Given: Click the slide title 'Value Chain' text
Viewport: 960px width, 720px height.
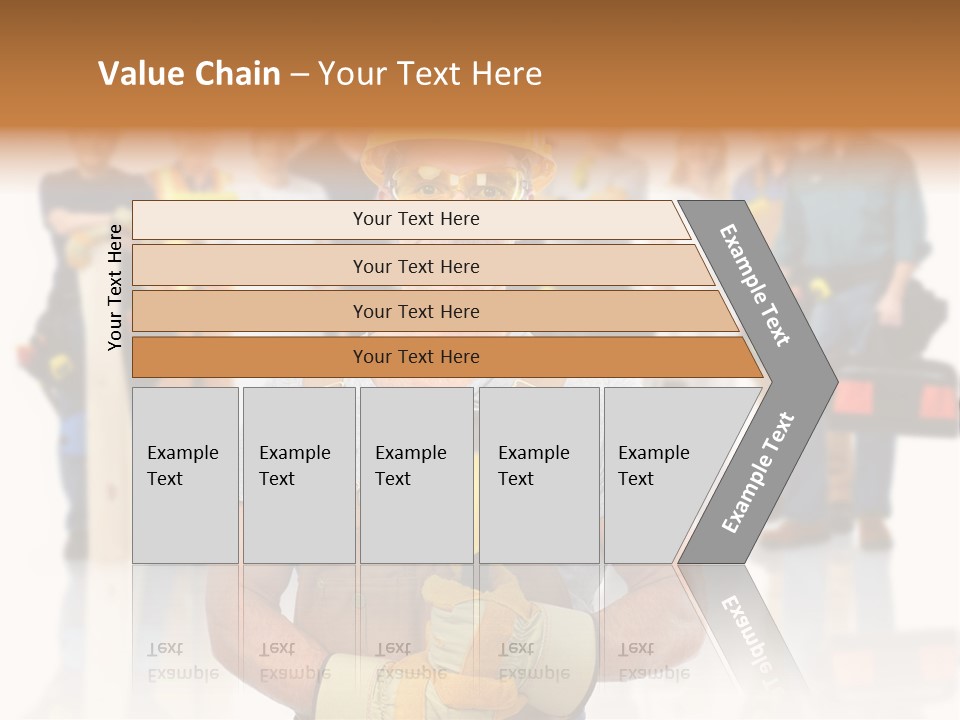Looking at the screenshot, I should pos(189,74).
